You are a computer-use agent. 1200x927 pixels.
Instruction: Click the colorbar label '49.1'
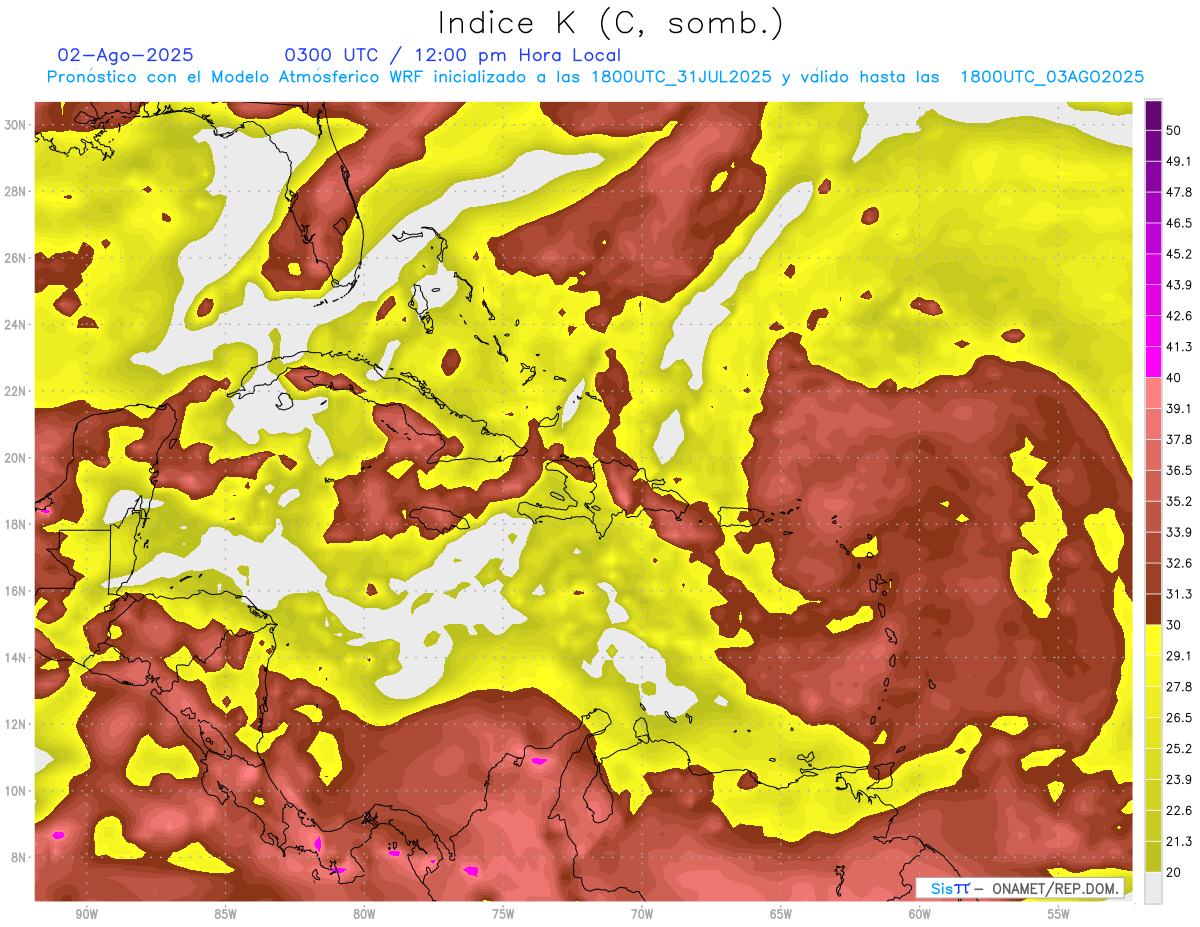pyautogui.click(x=1178, y=161)
